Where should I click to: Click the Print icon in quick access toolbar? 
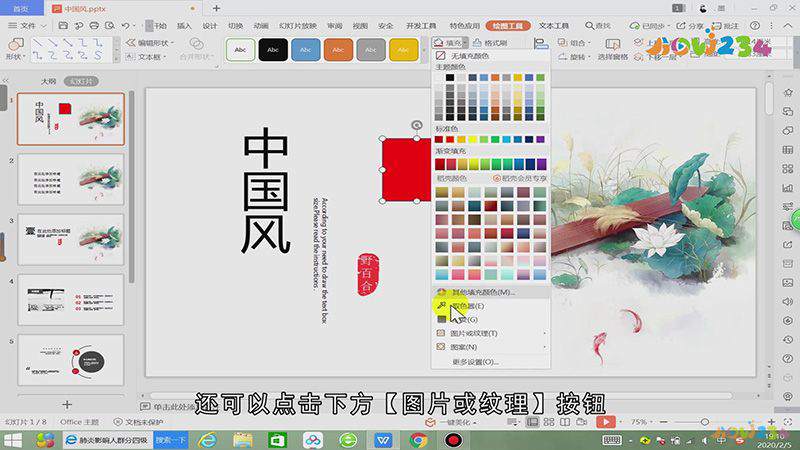(94, 26)
